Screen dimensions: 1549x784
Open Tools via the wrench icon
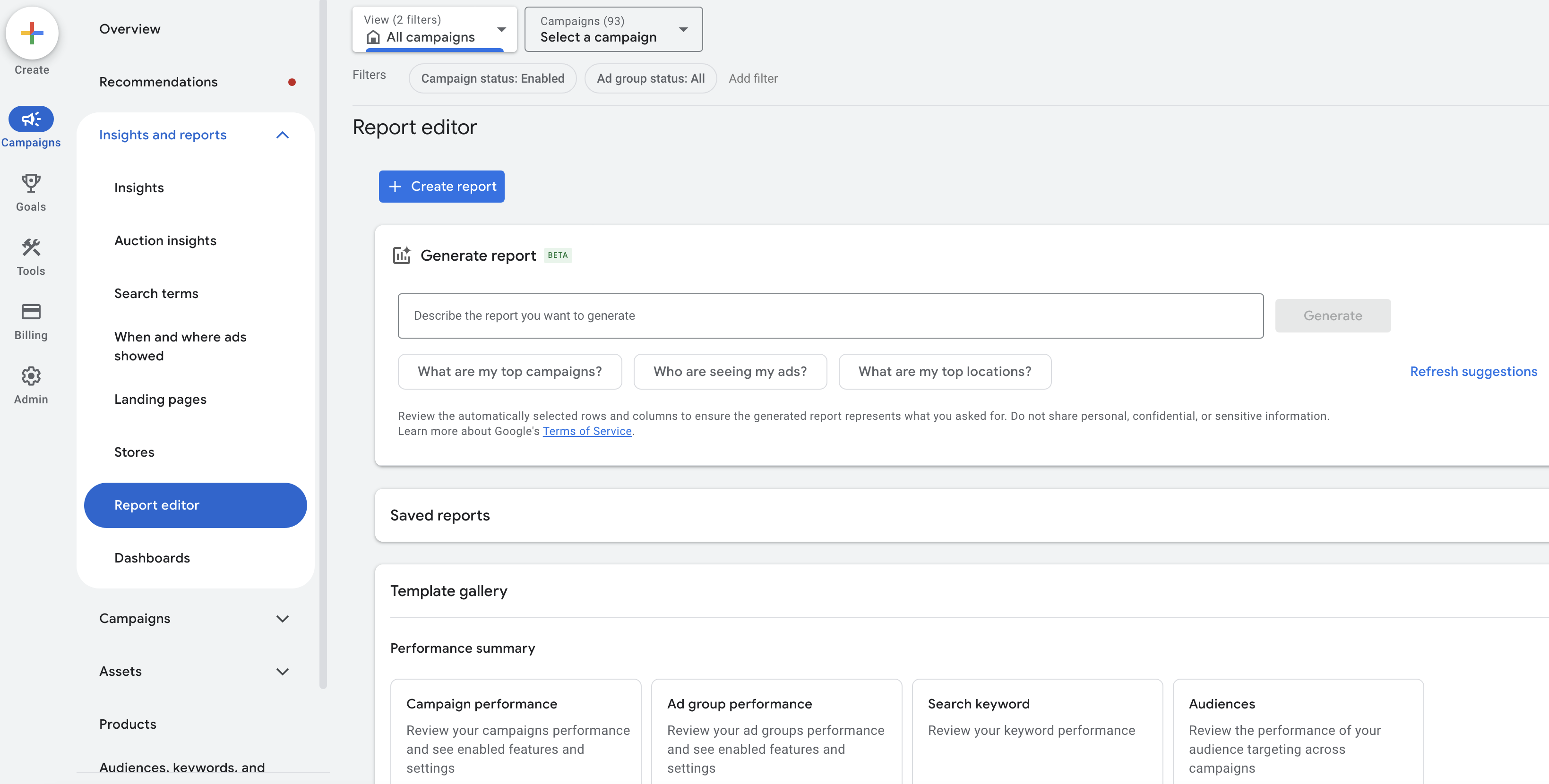(30, 247)
